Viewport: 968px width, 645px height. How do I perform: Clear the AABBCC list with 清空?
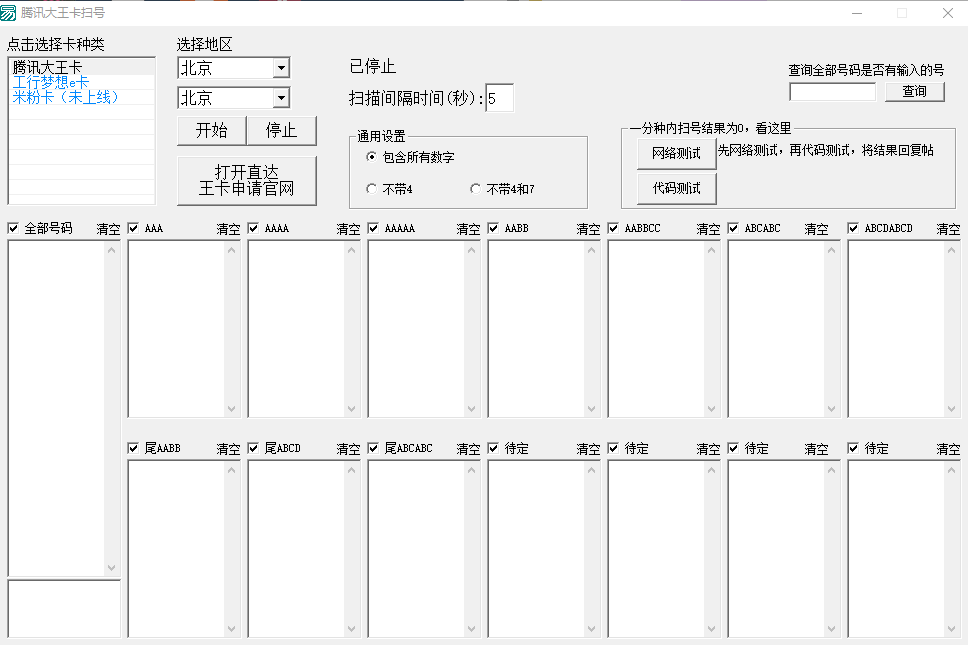(708, 229)
